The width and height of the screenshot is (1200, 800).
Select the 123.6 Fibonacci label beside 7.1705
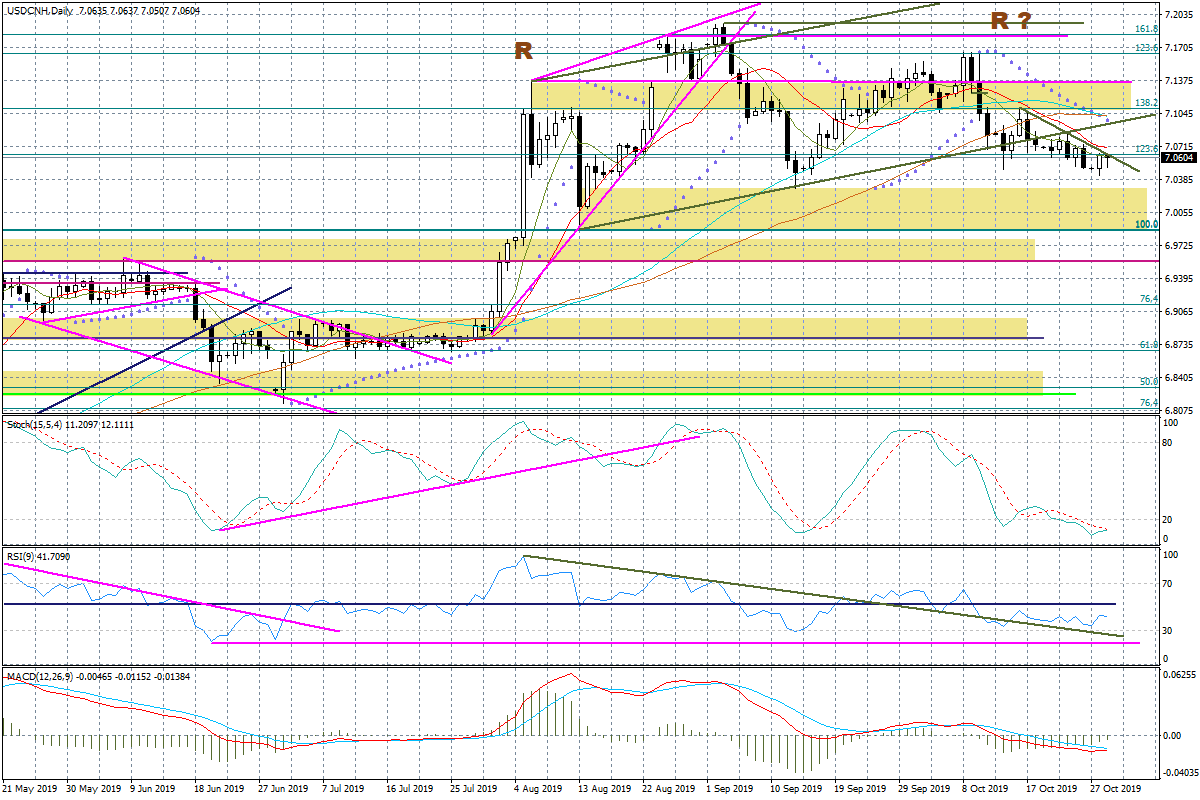(1147, 48)
